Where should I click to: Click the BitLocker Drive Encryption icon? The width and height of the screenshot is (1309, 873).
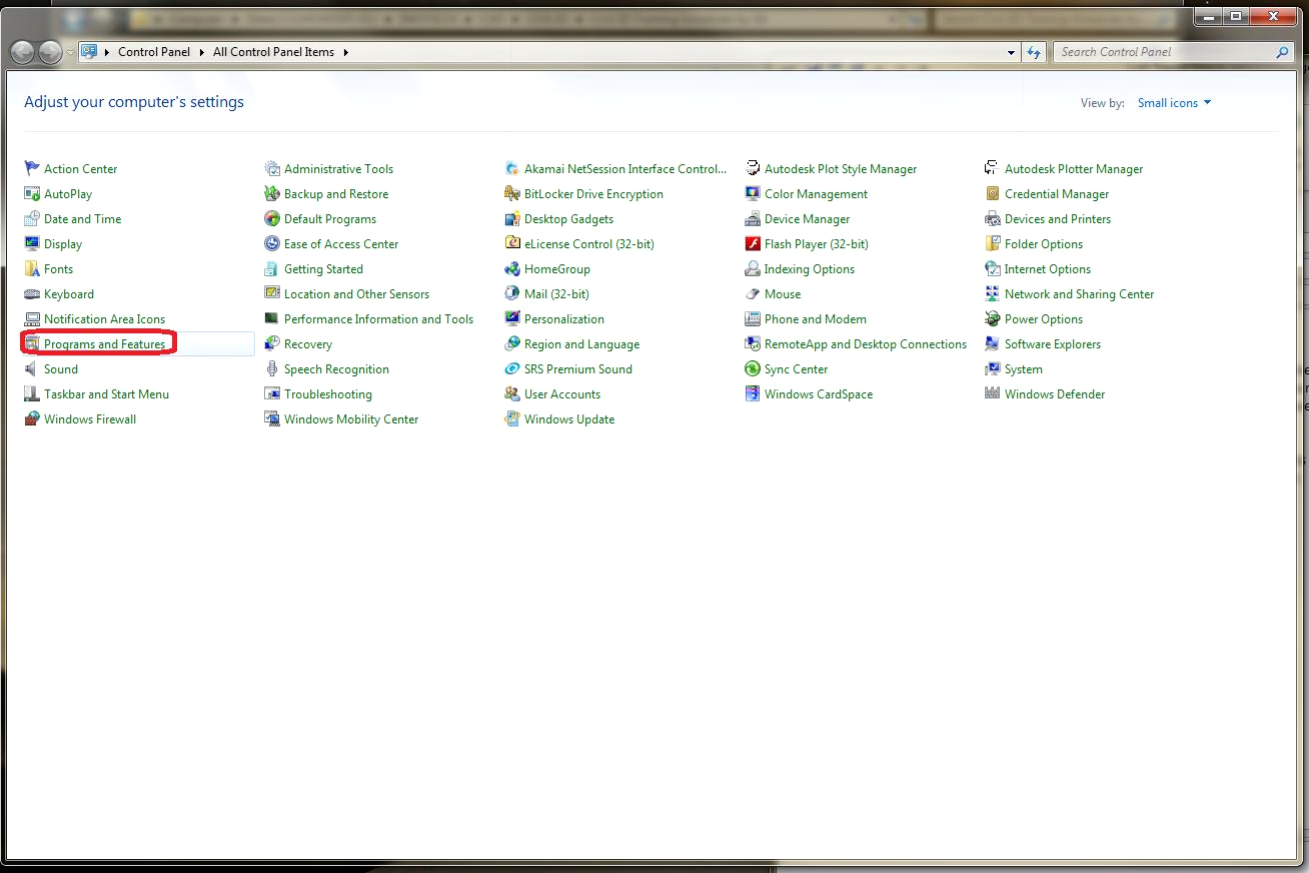tap(512, 194)
